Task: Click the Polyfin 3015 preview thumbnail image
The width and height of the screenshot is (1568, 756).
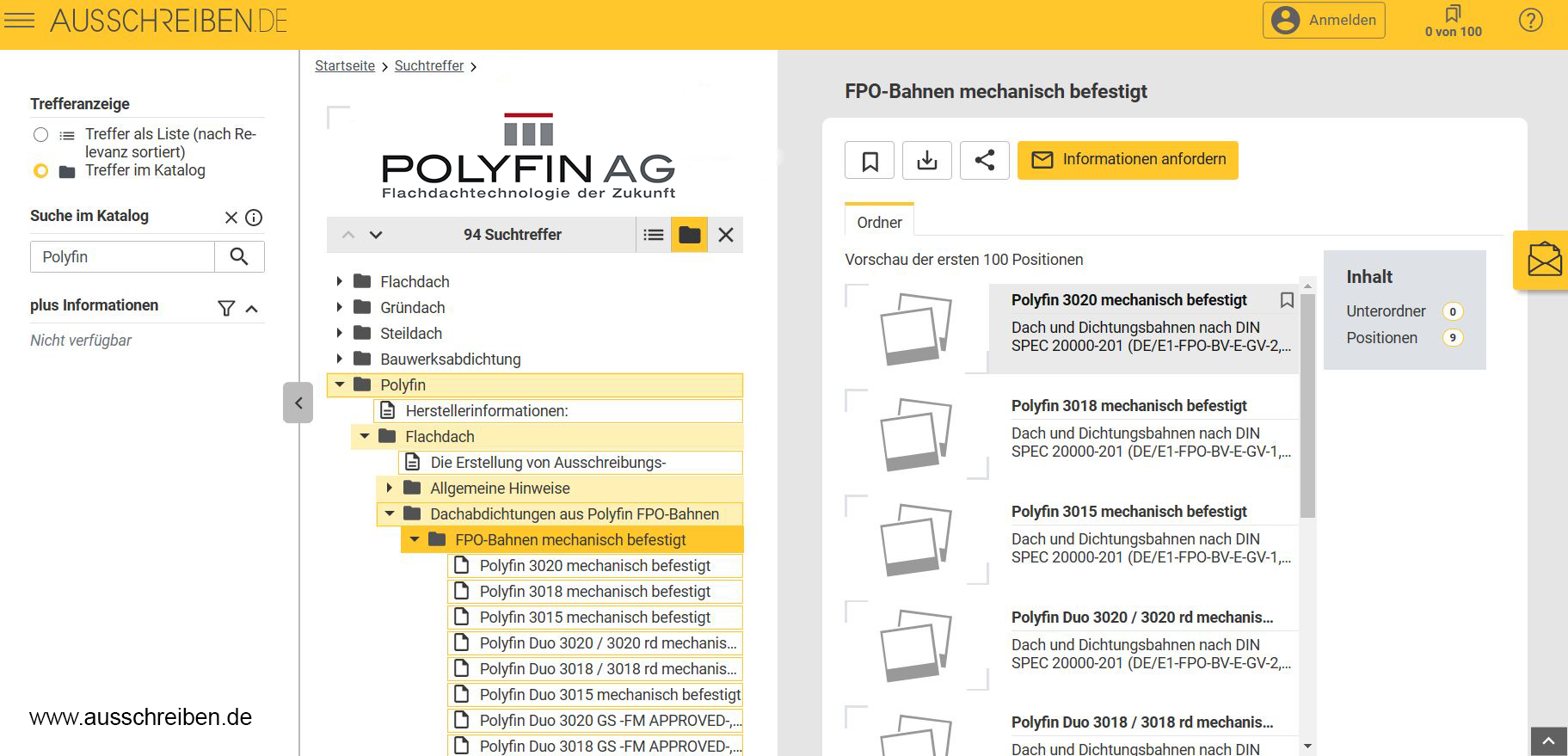Action: [916, 540]
